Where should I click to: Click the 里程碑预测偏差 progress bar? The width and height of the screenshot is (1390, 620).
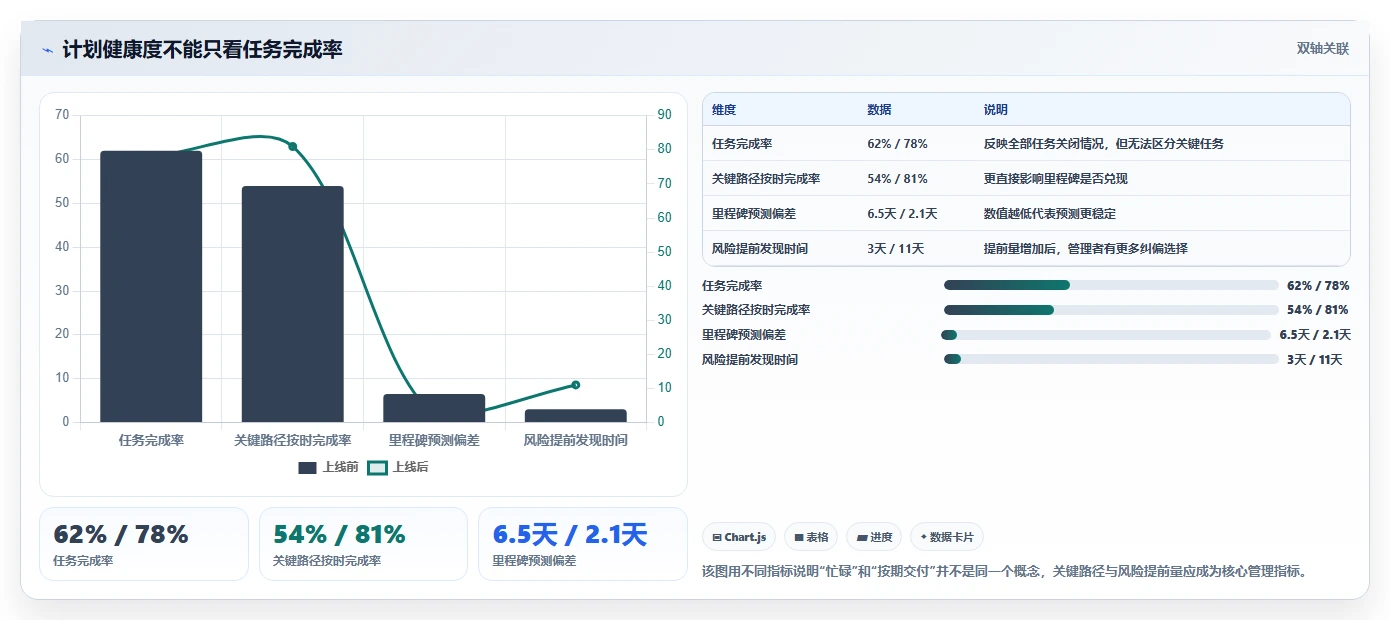(1106, 335)
